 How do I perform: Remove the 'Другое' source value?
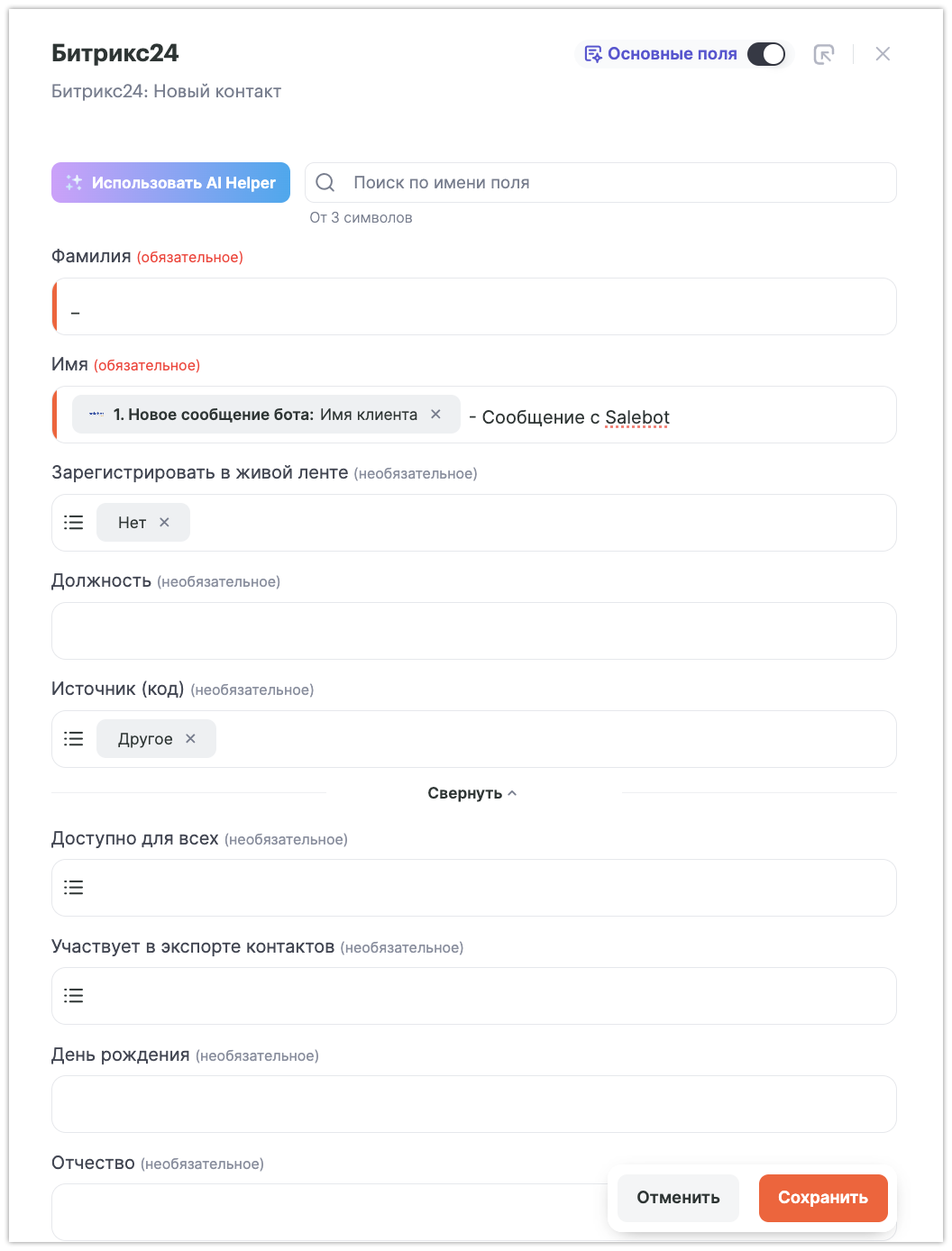(x=191, y=739)
